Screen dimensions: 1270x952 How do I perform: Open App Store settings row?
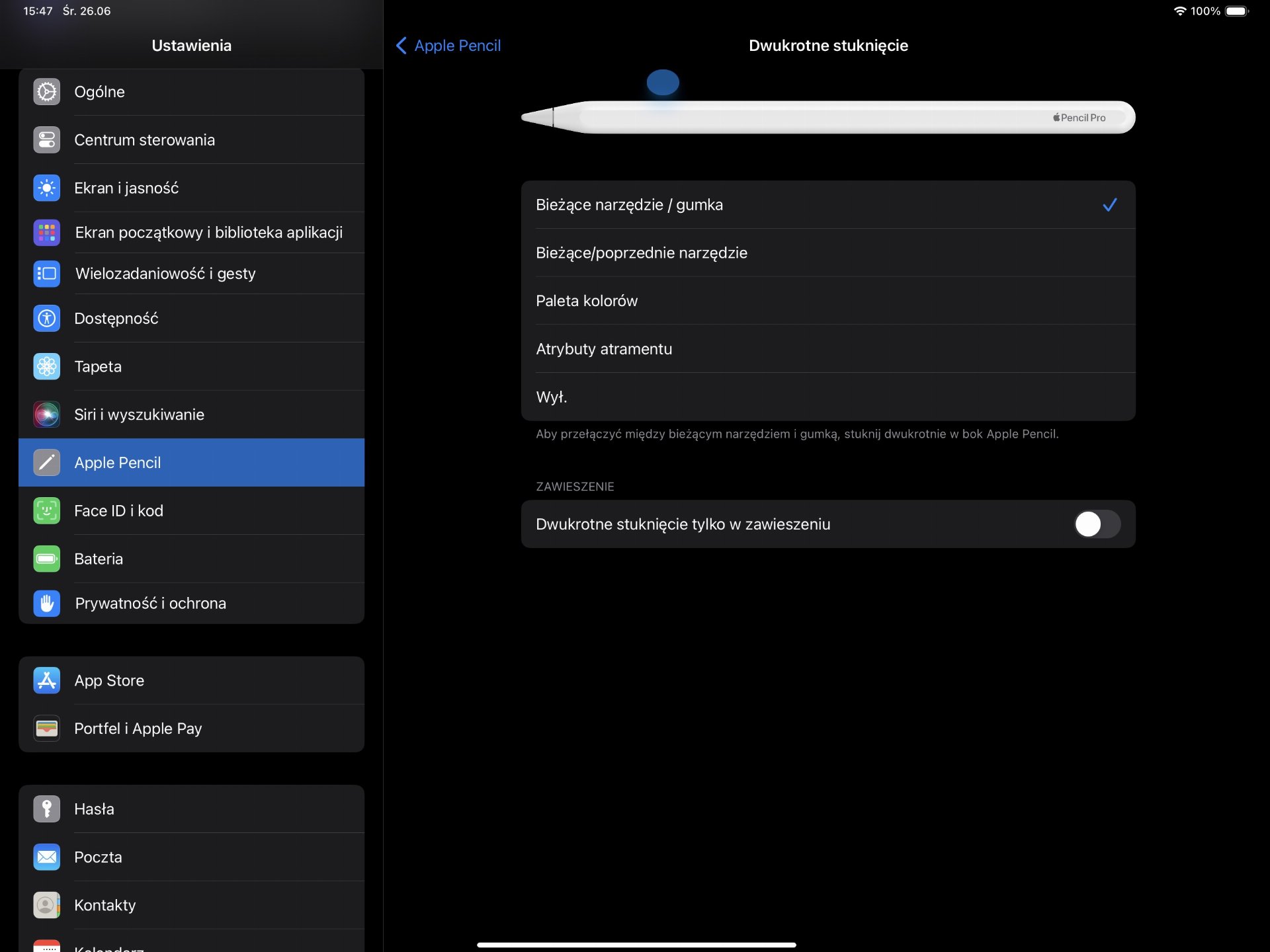[x=192, y=680]
